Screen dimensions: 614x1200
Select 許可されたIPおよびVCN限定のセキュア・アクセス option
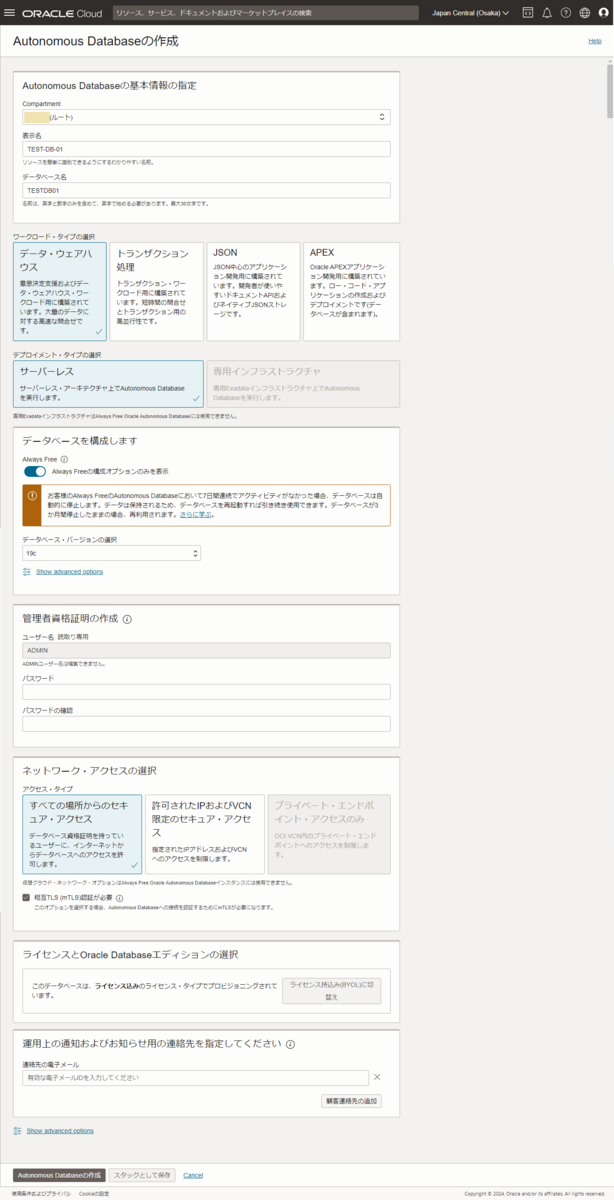click(x=205, y=834)
